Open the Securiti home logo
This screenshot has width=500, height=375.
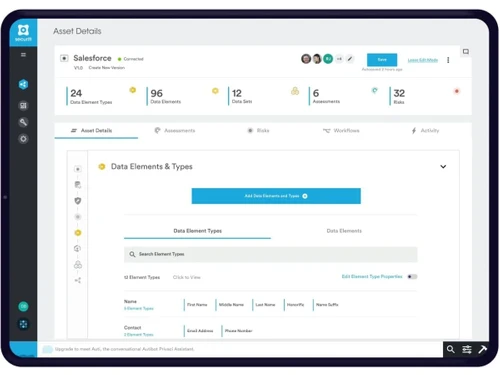(23, 32)
